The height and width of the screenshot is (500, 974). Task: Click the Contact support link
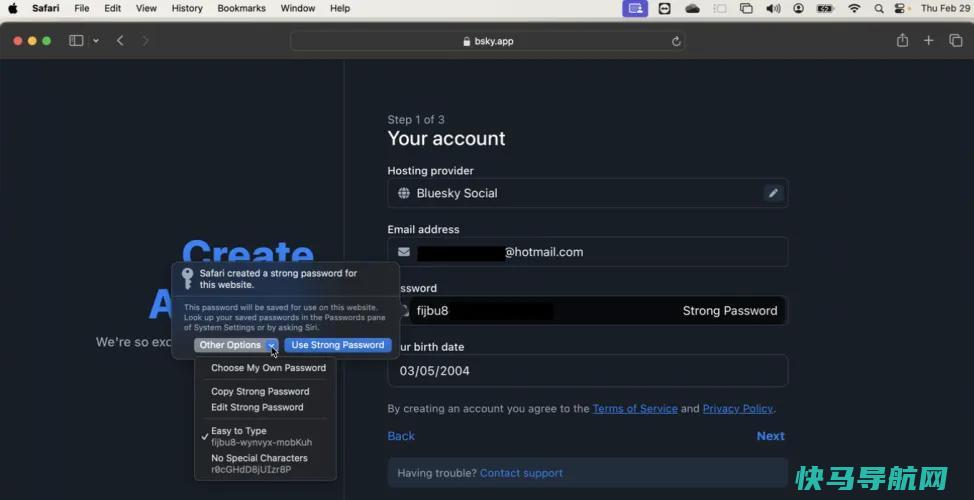tap(521, 473)
